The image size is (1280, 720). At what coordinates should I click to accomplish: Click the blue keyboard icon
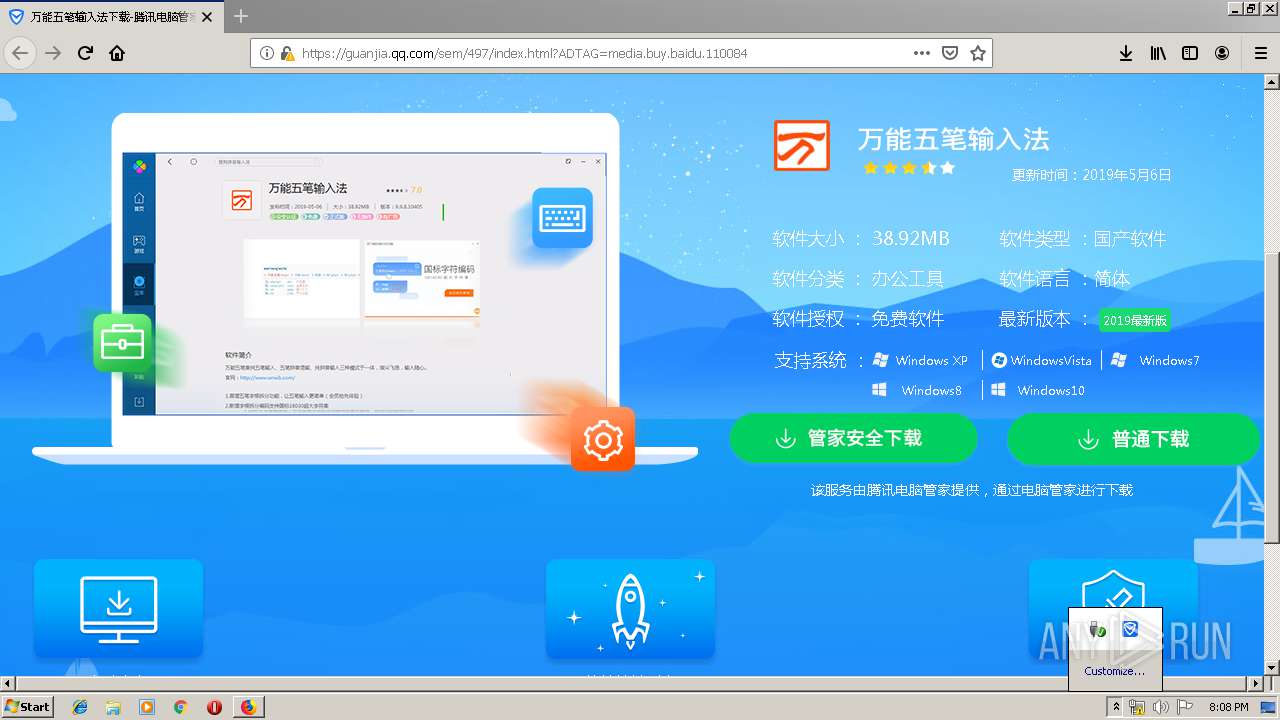tap(562, 218)
